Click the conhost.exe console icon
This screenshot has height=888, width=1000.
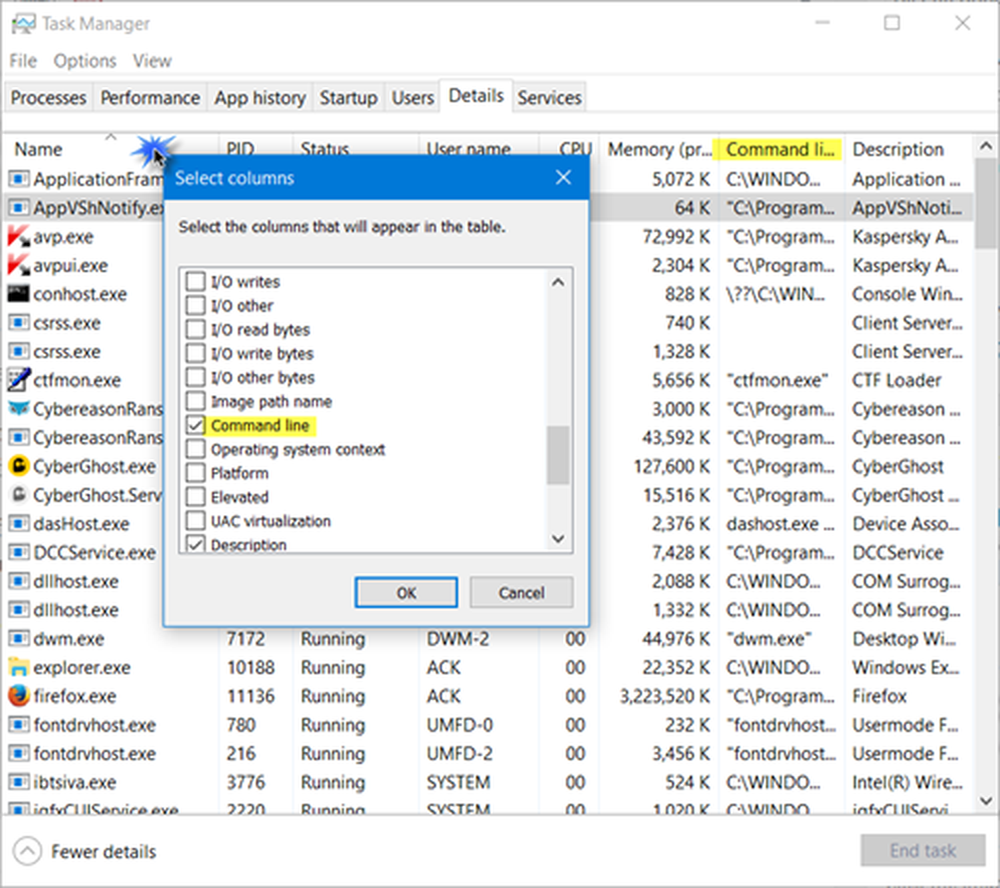click(18, 294)
